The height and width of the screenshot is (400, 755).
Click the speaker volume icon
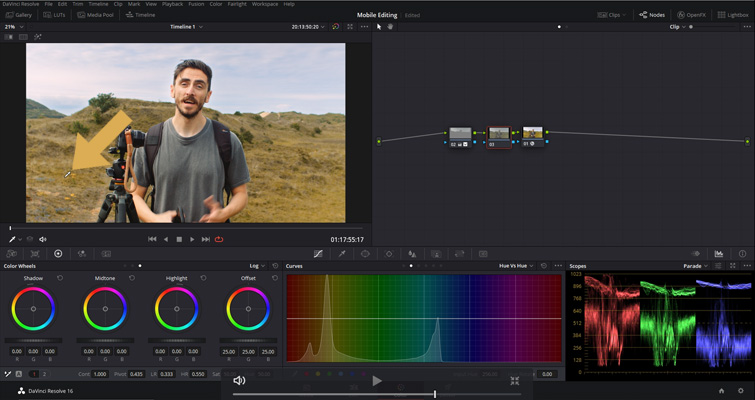tap(239, 380)
